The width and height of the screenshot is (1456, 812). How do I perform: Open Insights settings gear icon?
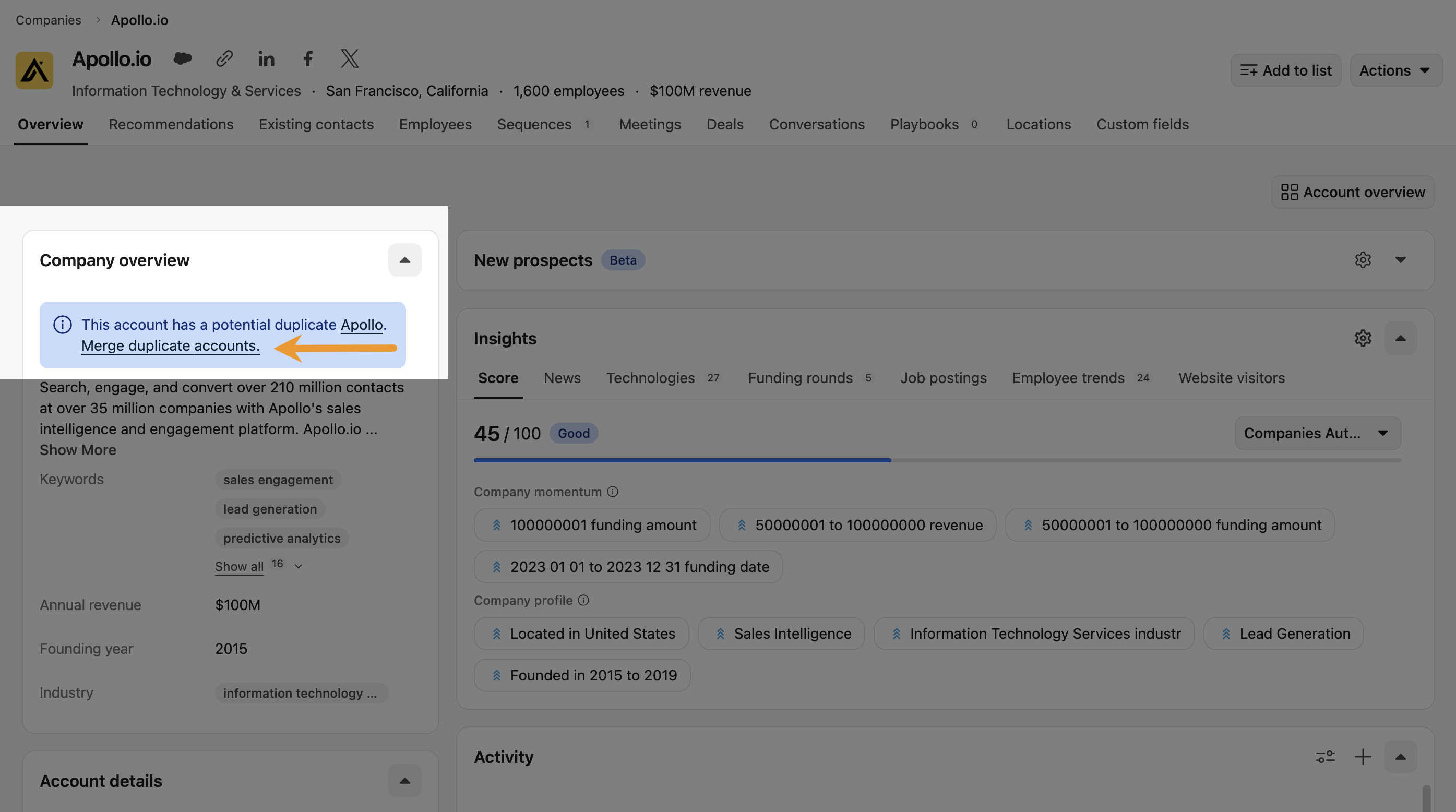click(x=1363, y=339)
